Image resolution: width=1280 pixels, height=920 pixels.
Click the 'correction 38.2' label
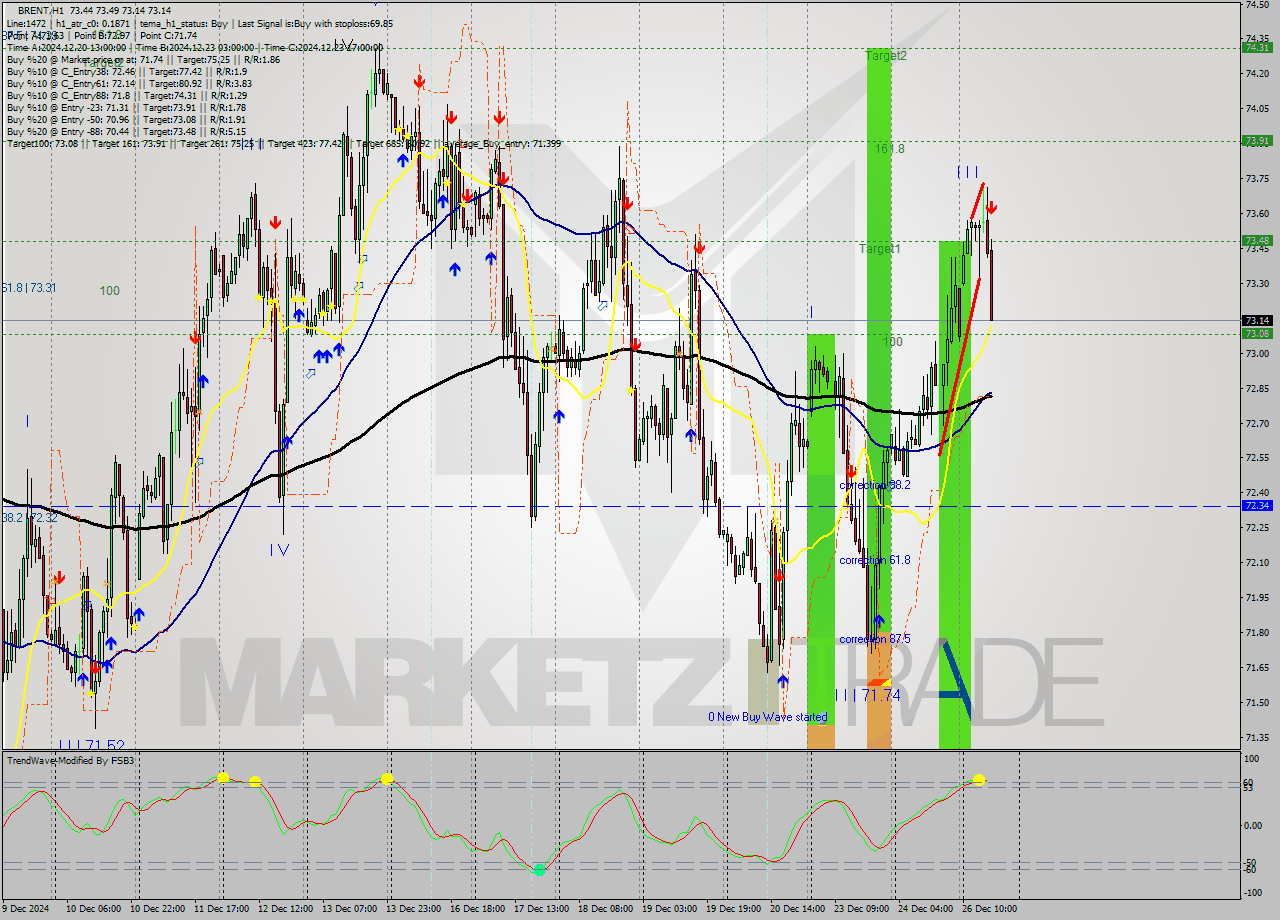point(875,485)
